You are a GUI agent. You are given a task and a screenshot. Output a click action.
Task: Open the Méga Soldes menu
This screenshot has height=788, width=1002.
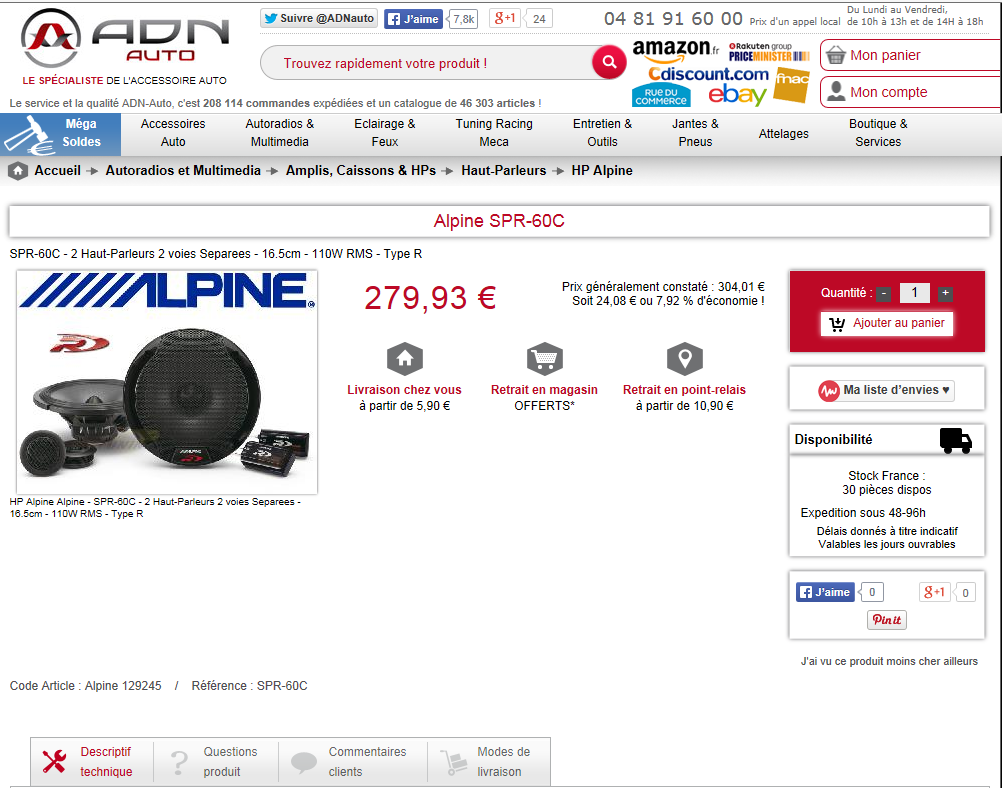pyautogui.click(x=61, y=134)
